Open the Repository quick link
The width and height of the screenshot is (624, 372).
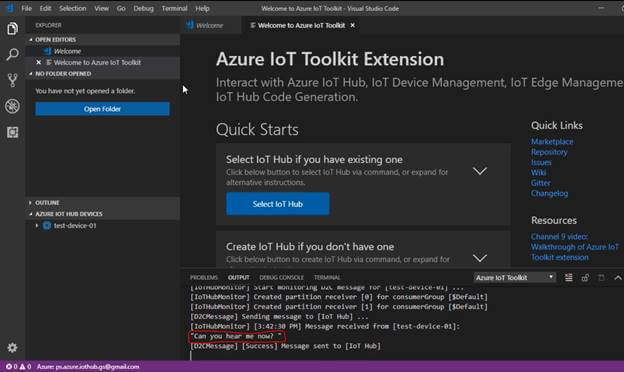[x=549, y=152]
